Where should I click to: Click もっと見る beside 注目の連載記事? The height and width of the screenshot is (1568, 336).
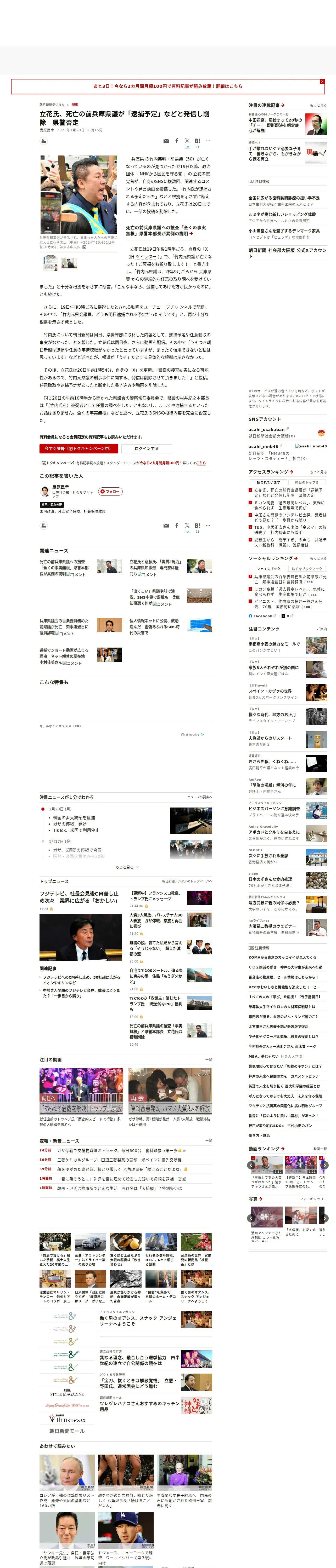(318, 105)
